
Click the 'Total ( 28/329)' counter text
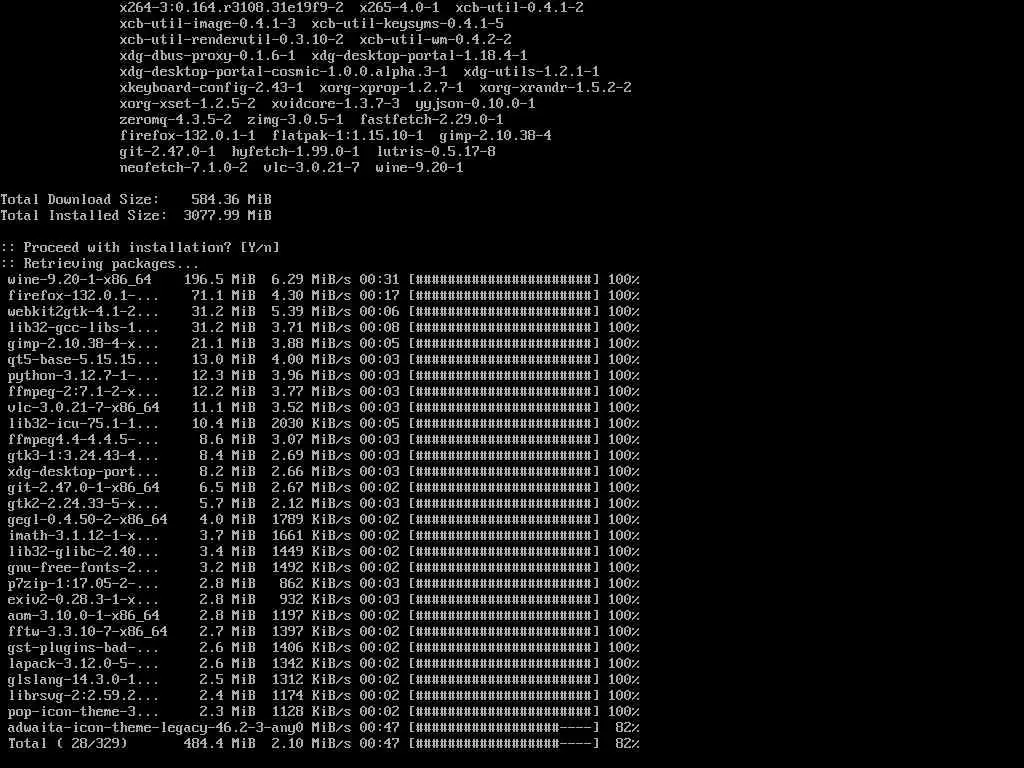coord(67,743)
